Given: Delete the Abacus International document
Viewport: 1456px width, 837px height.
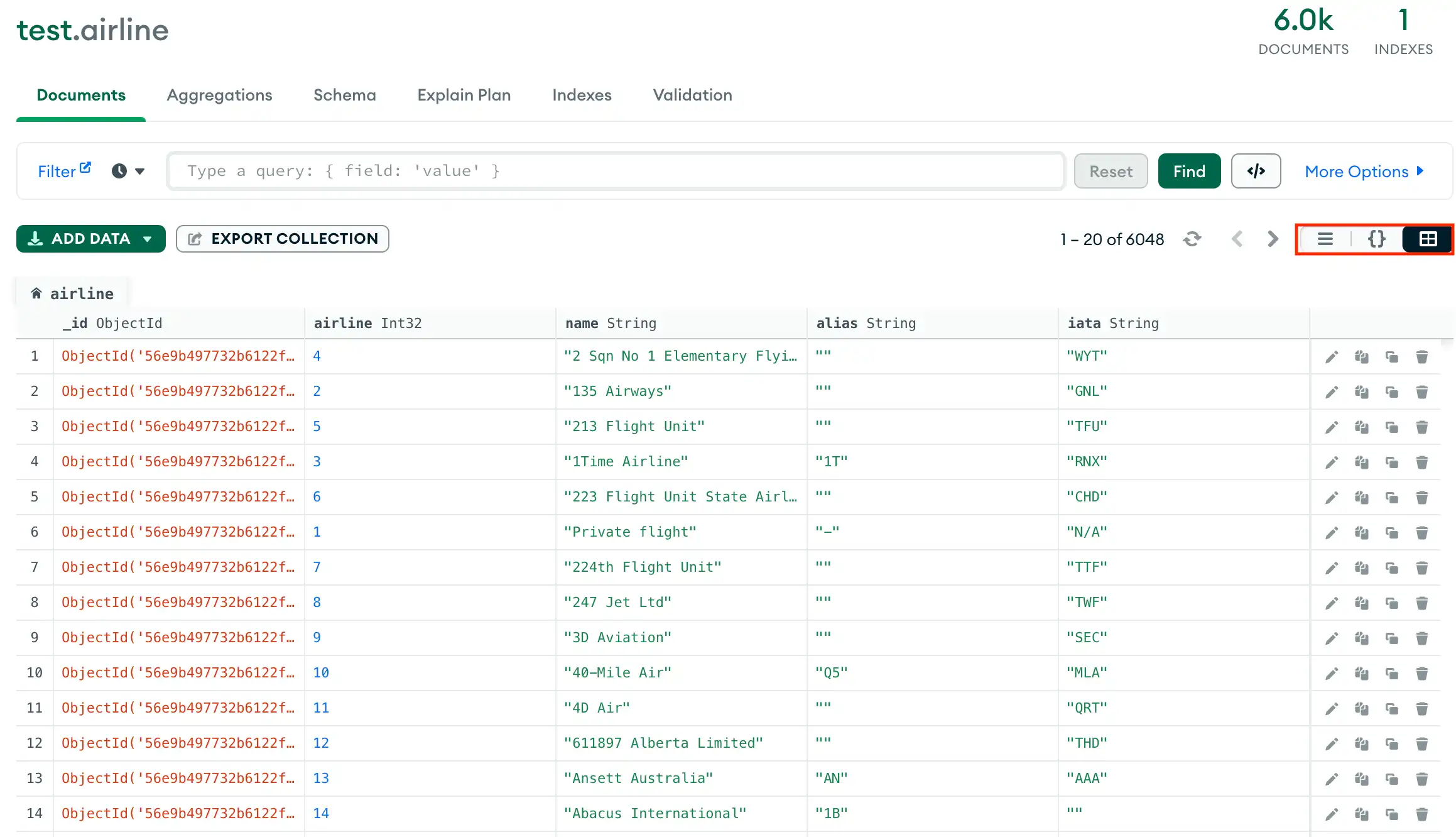Looking at the screenshot, I should click(x=1422, y=814).
